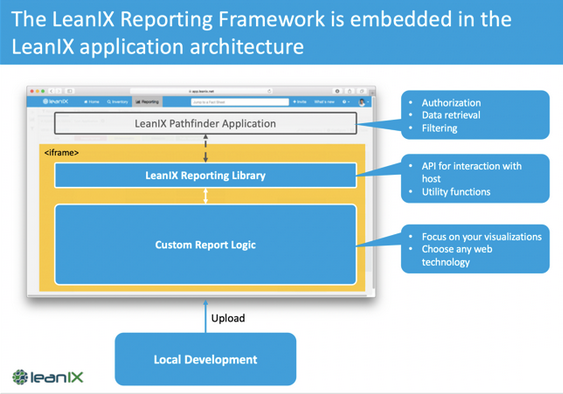This screenshot has width=563, height=394.
Task: Click the LeanIX Reporting Library box
Action: click(x=205, y=175)
